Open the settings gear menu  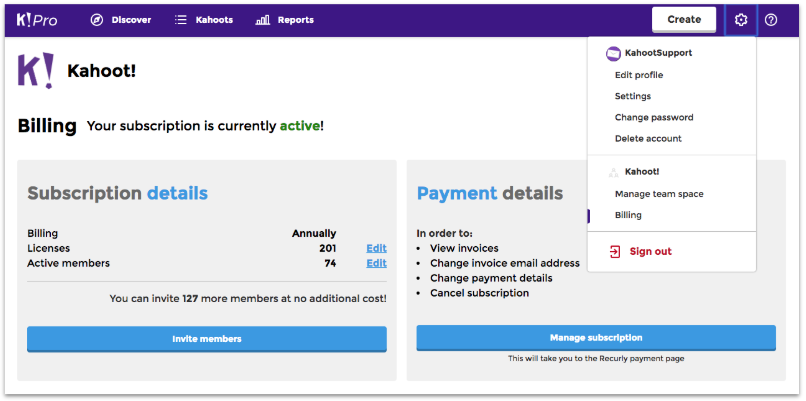click(x=741, y=20)
